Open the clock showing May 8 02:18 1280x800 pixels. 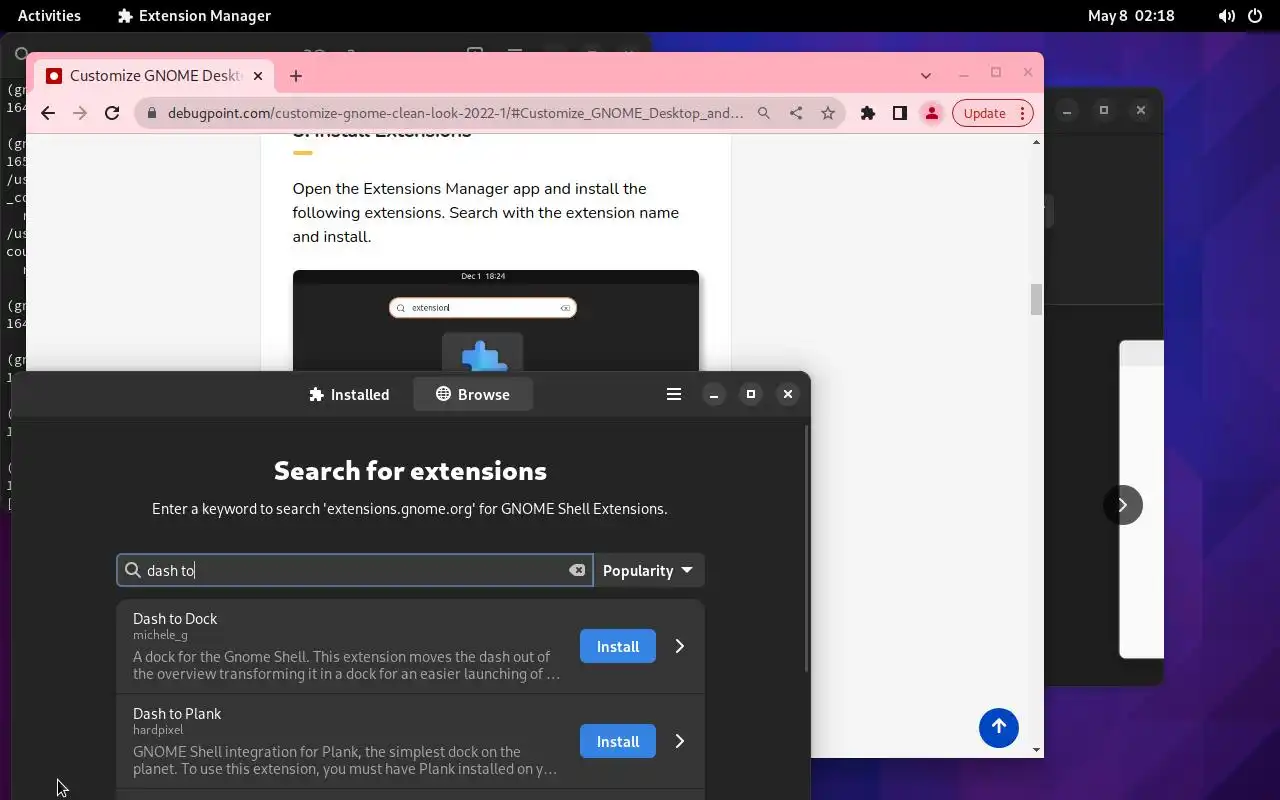[1131, 15]
